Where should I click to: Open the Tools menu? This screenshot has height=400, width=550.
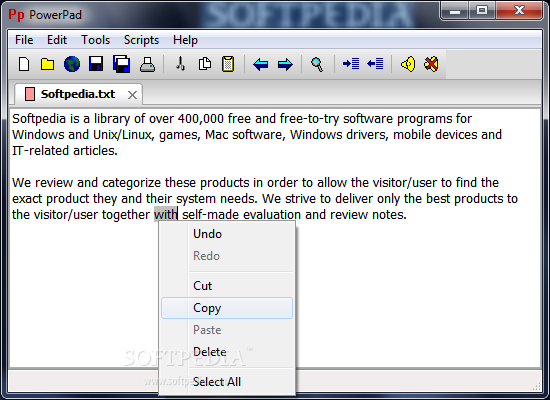(x=95, y=40)
